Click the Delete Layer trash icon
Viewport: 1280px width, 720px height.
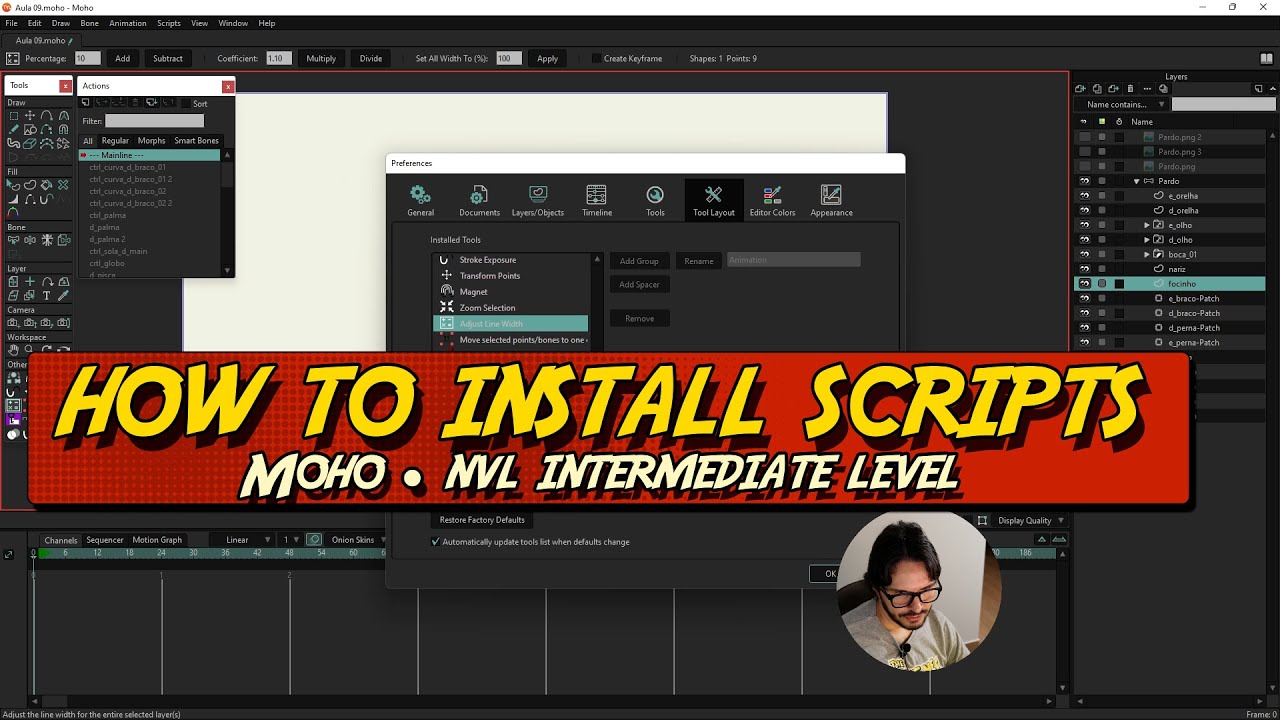click(1130, 89)
